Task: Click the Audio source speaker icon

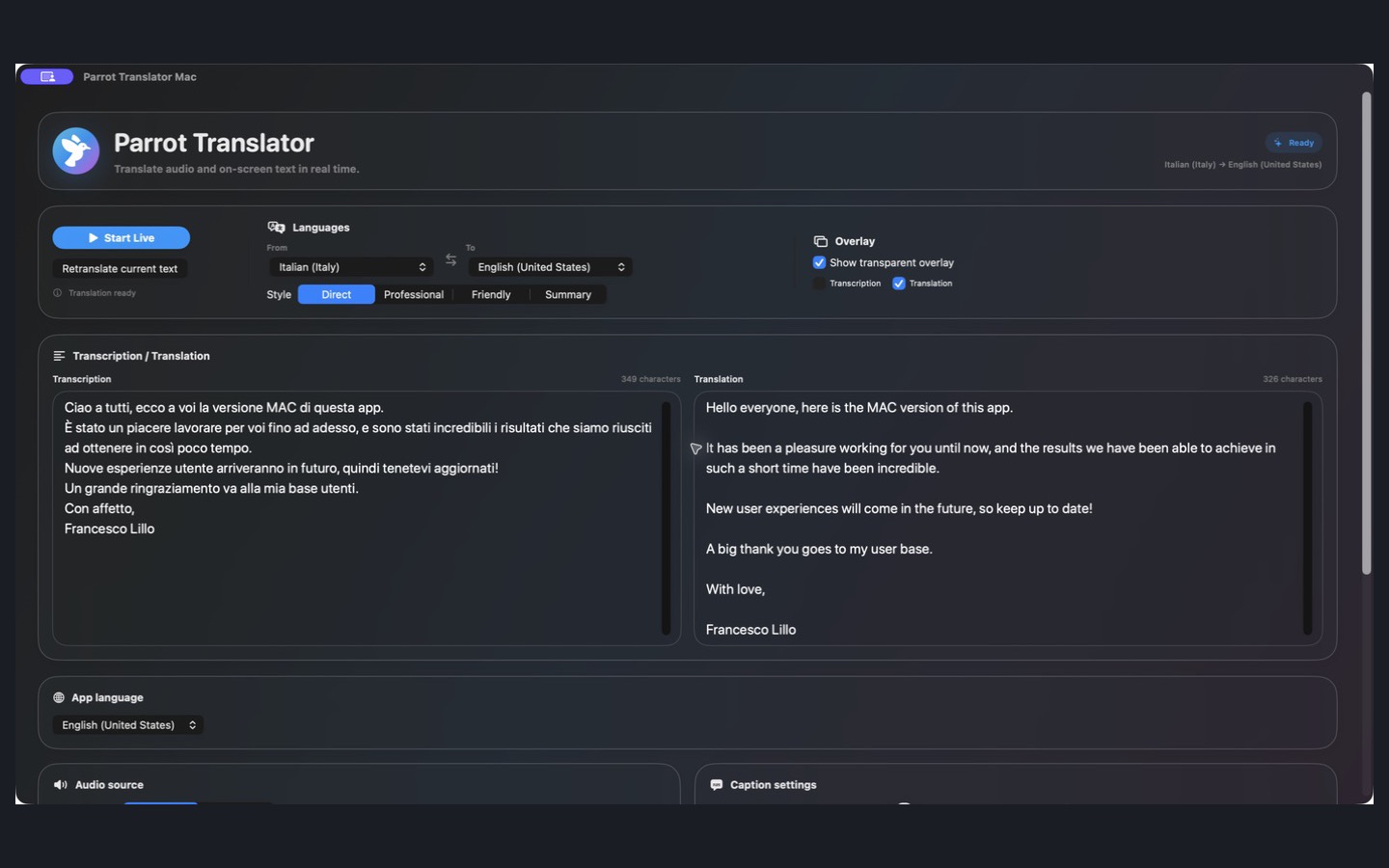Action: [x=61, y=785]
